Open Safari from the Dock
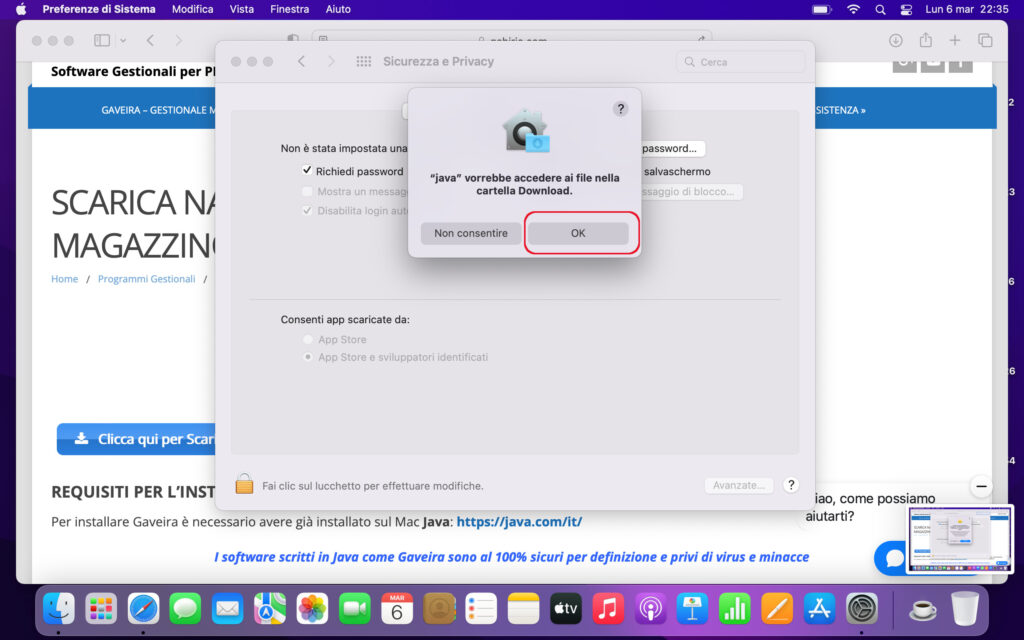1024x640 pixels. [143, 609]
